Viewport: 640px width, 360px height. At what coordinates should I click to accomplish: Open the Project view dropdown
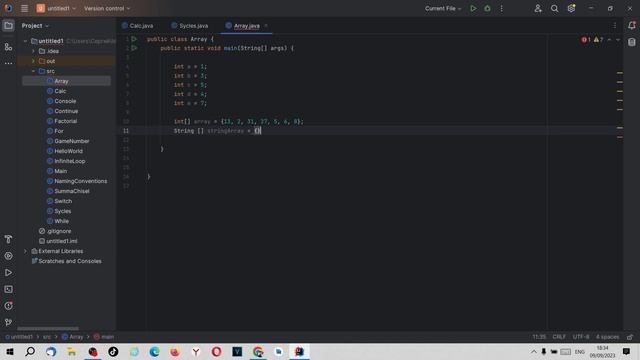pyautogui.click(x=35, y=26)
